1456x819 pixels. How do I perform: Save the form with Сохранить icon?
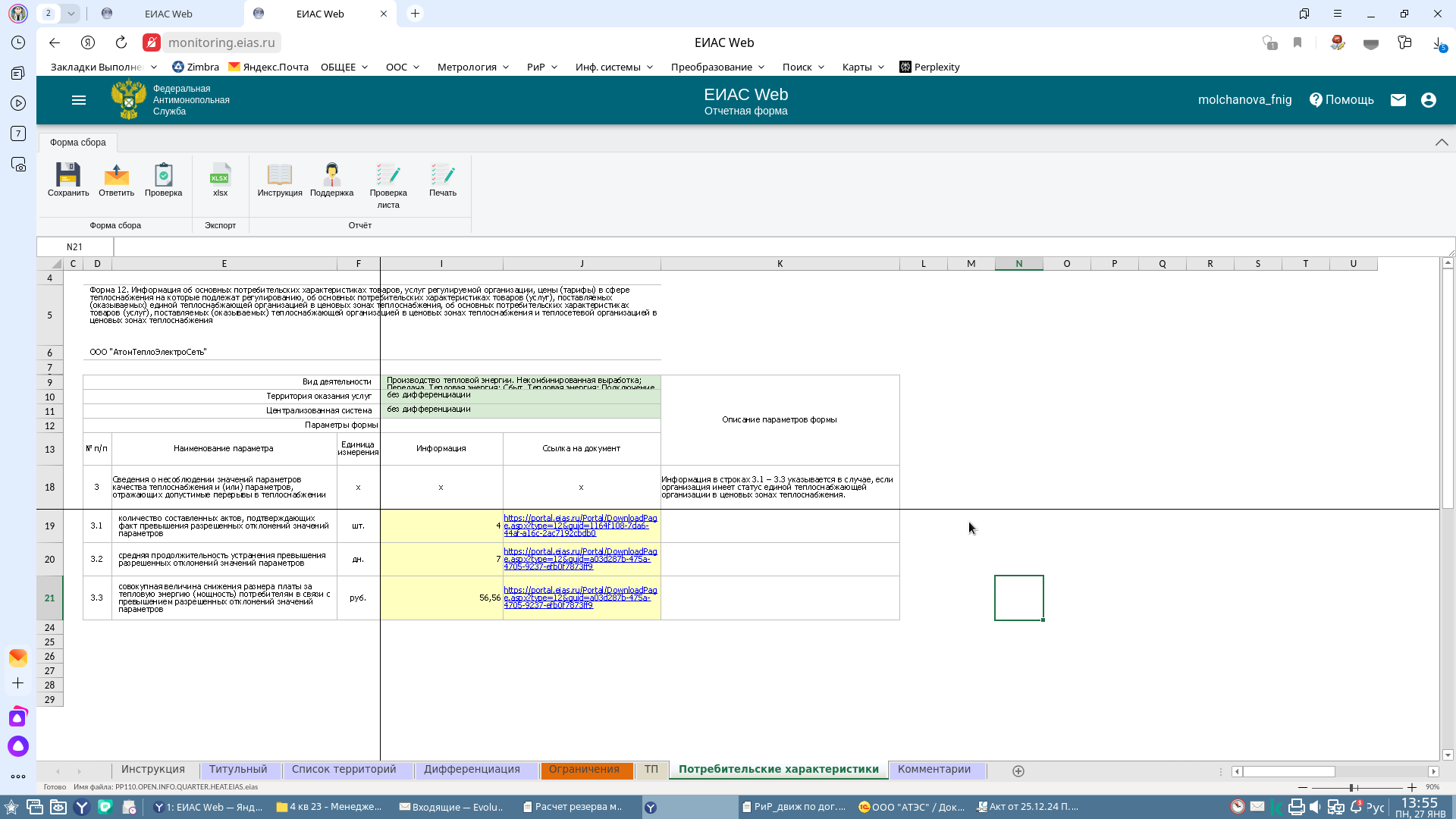68,180
